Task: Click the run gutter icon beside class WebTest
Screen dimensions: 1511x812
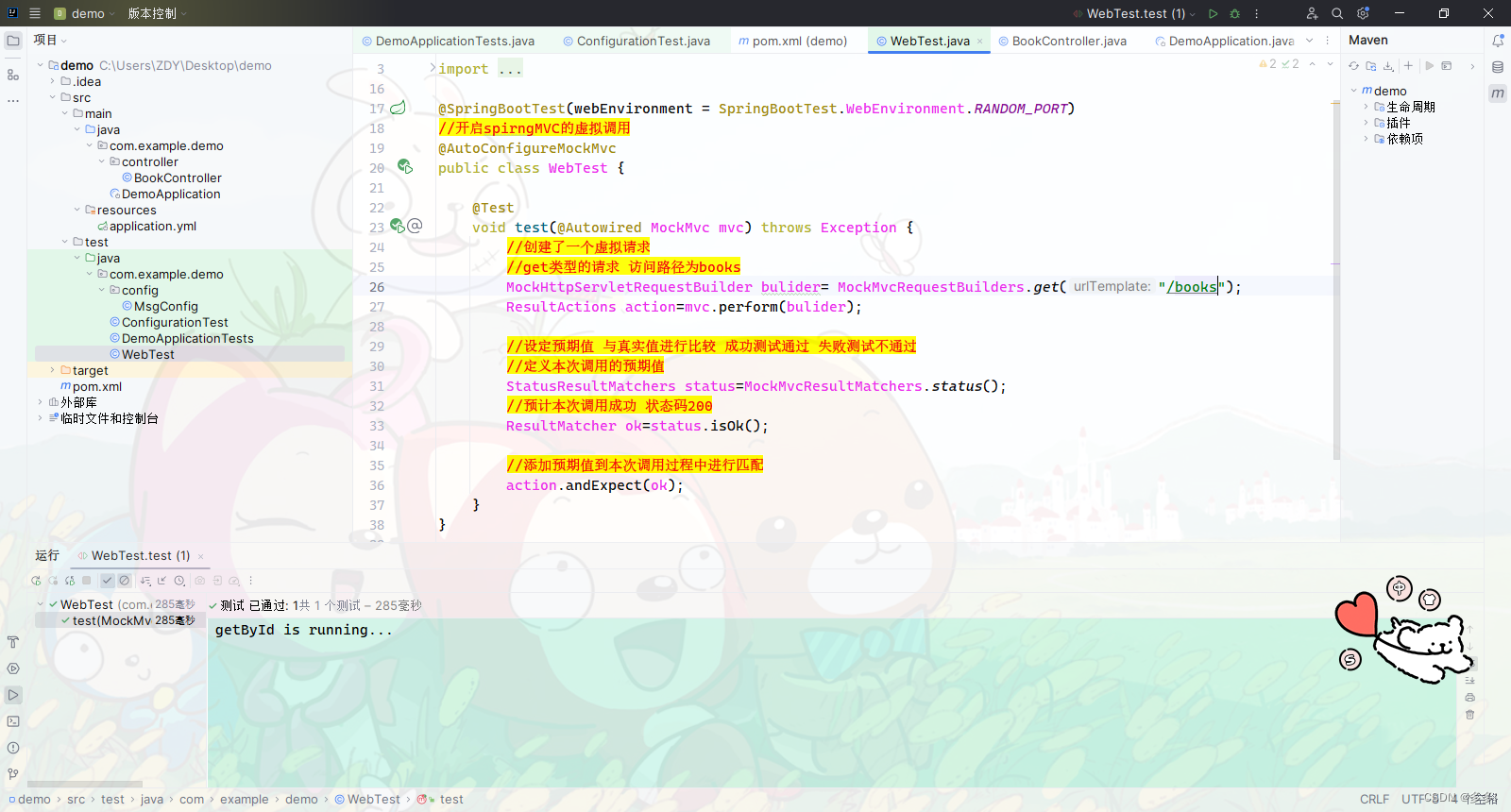Action: (404, 167)
